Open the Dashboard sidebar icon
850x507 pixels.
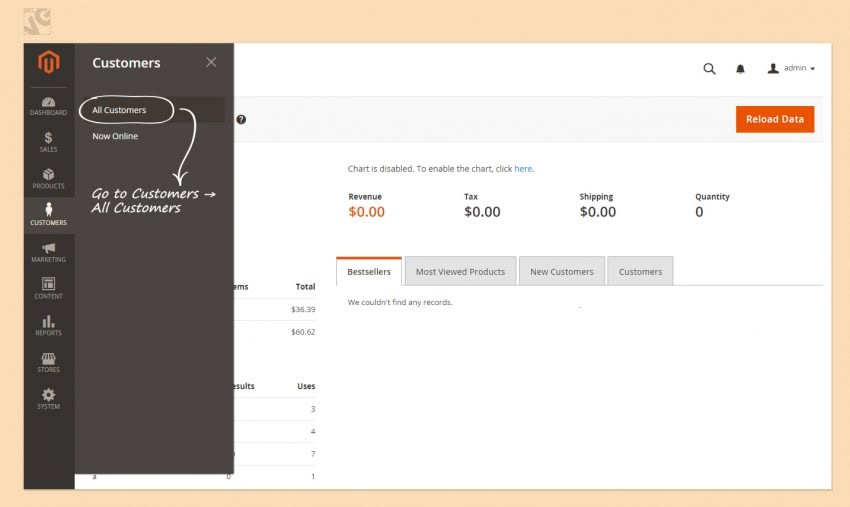click(48, 106)
